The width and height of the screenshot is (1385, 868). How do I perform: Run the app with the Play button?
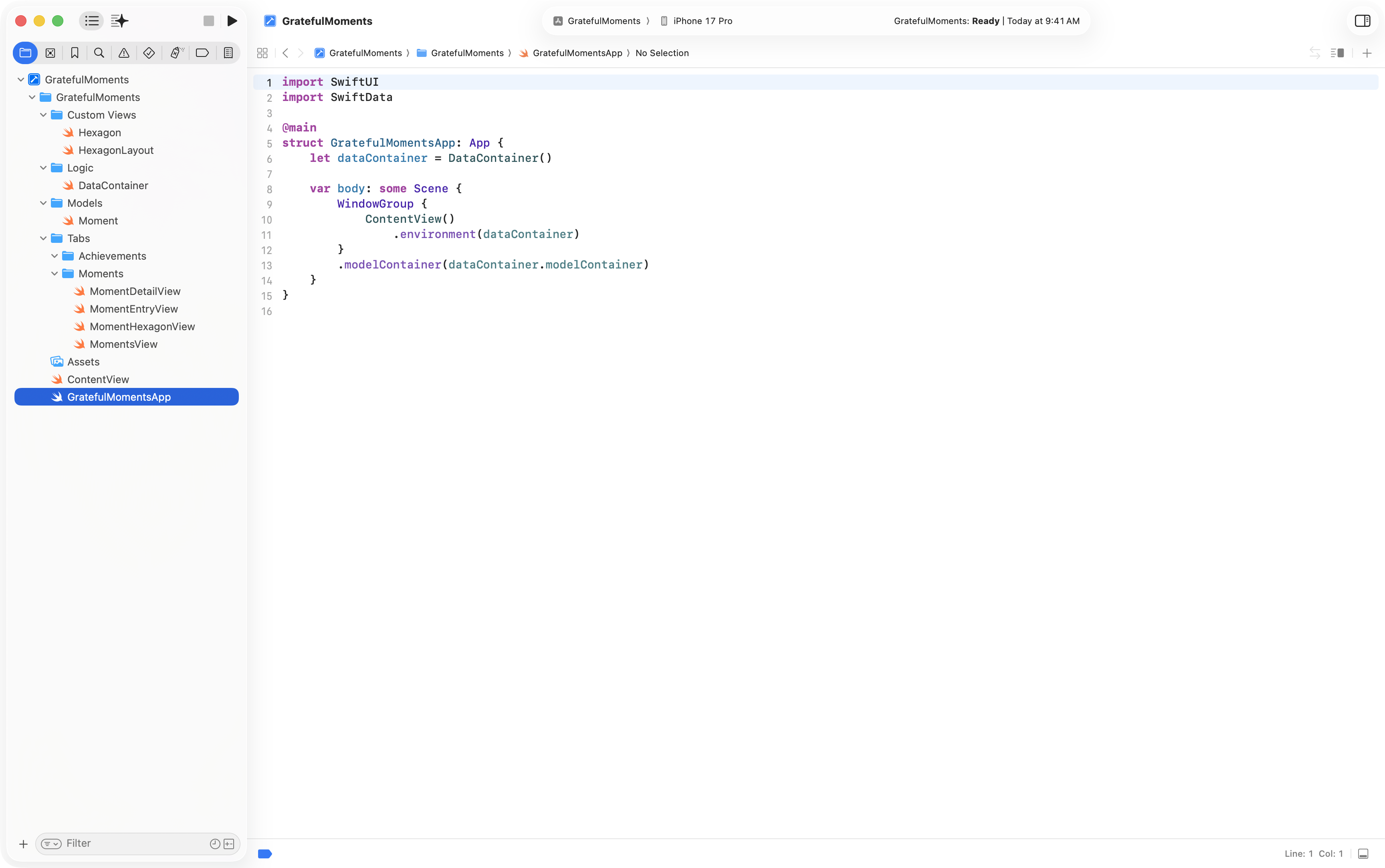(232, 21)
